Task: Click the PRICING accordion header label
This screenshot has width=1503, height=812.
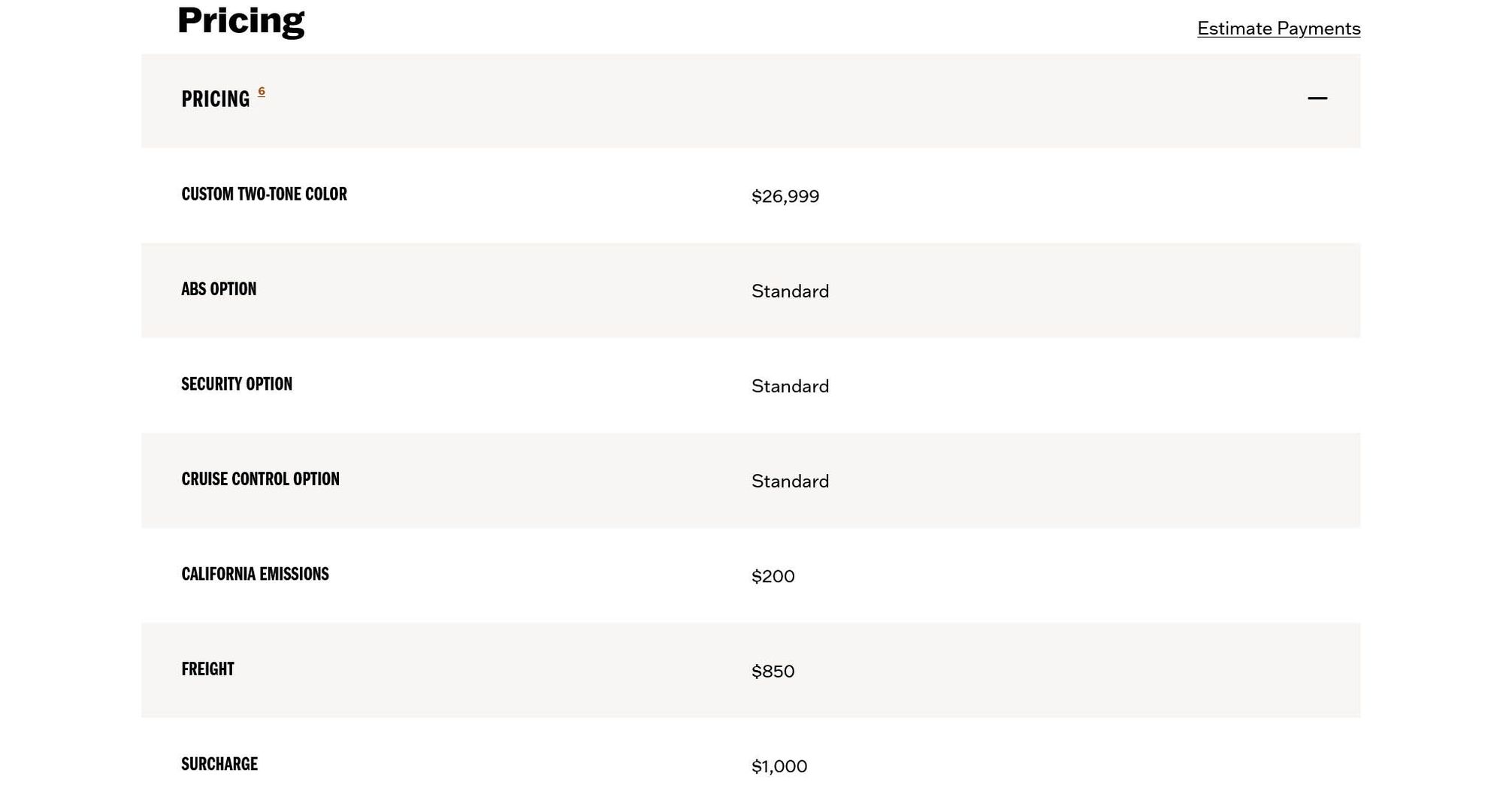Action: click(215, 99)
